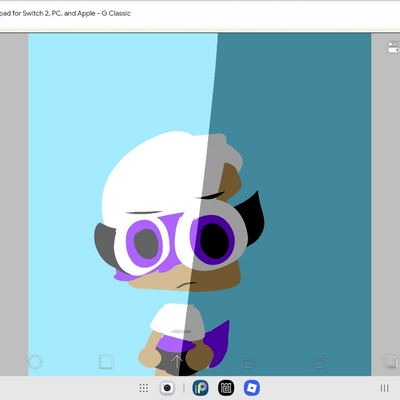400x400 pixels.
Task: Open the black castle-icon app in the taskbar
Action: tap(226, 388)
